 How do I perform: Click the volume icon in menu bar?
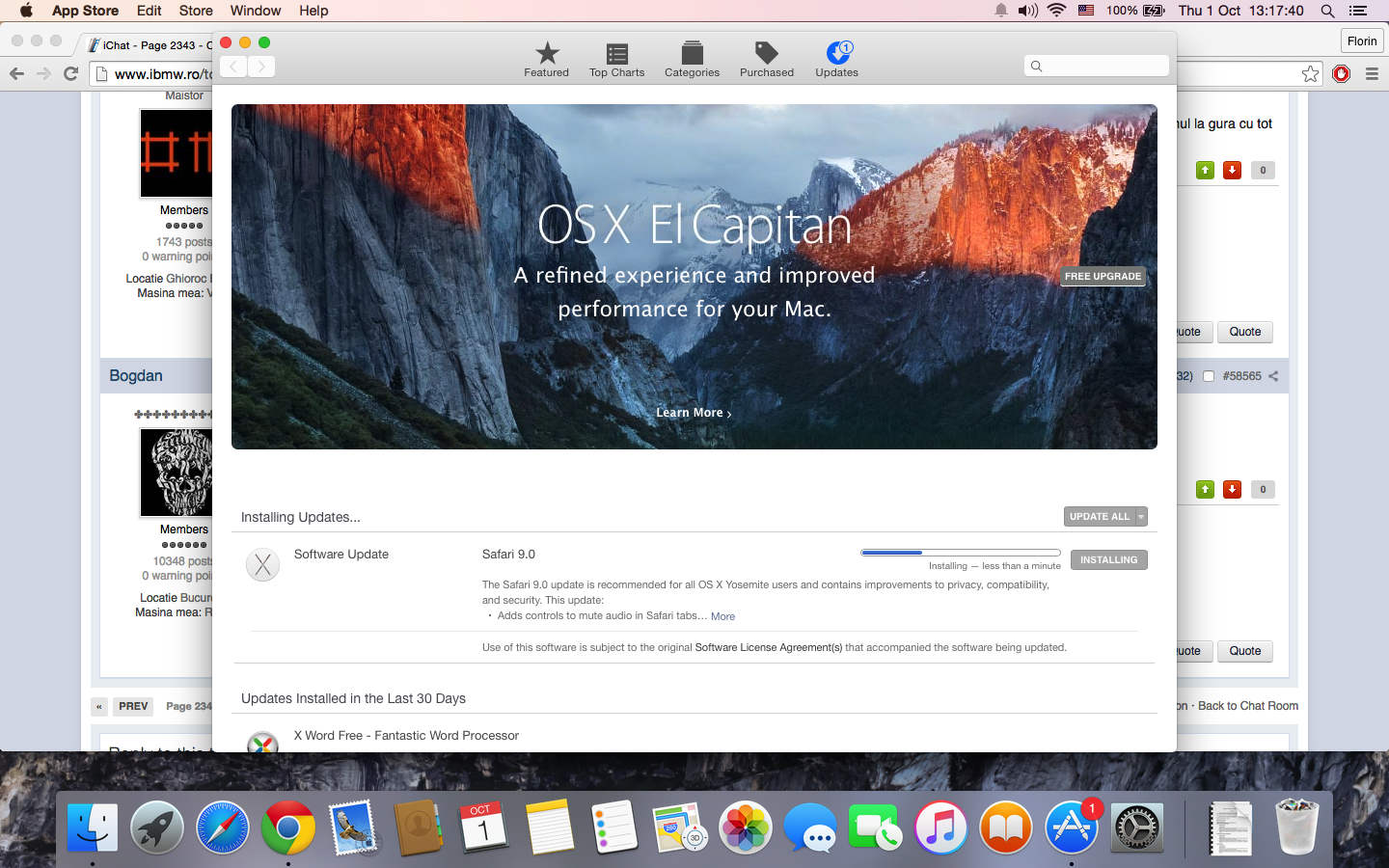(1028, 11)
